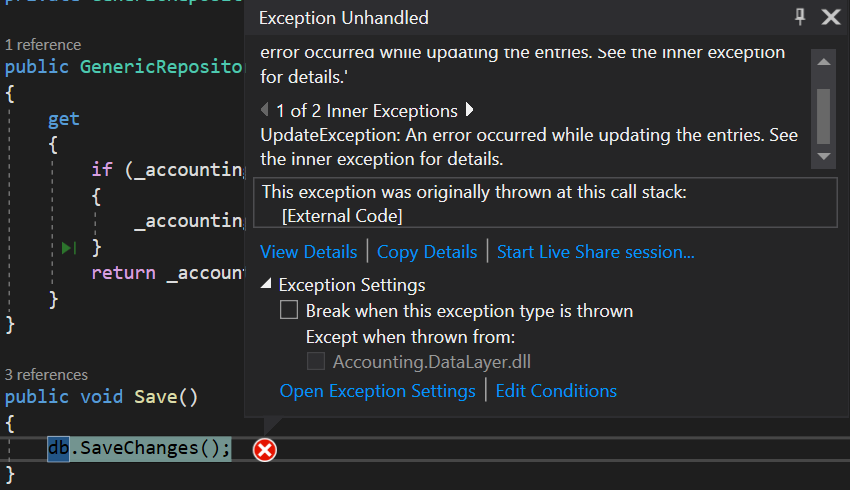850x490 pixels.
Task: Click the exception message scrollbar thumb
Action: pyautogui.click(x=823, y=115)
